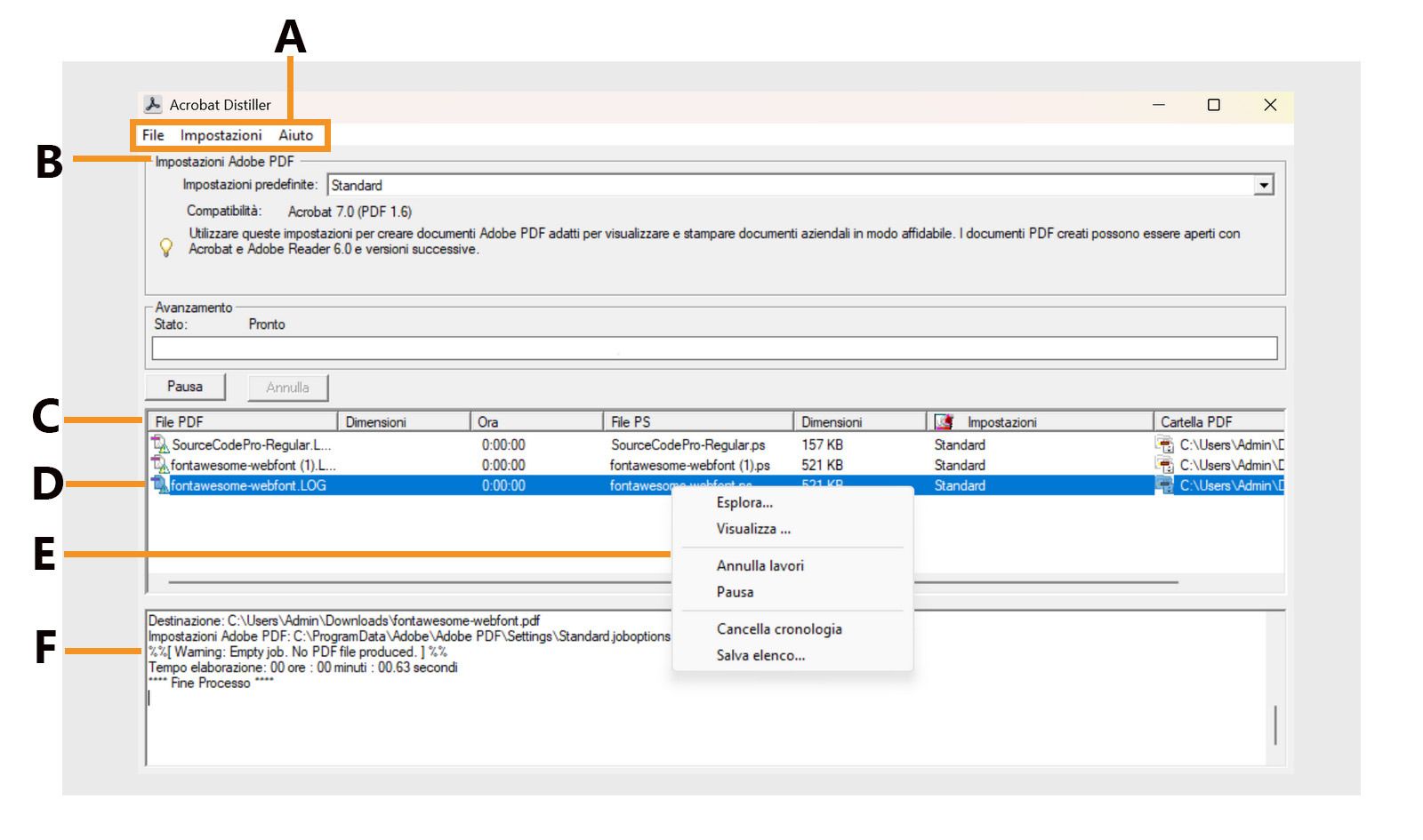The image size is (1423, 840).
Task: Click the 157 KB size cell
Action: pos(822,444)
